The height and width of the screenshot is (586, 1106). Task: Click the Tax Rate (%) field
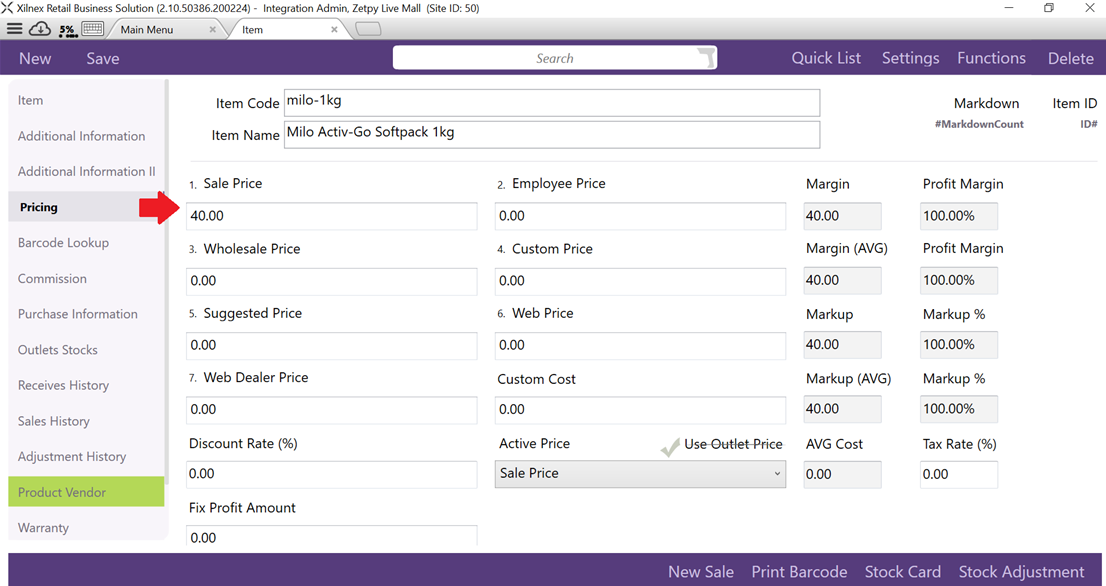pos(958,474)
